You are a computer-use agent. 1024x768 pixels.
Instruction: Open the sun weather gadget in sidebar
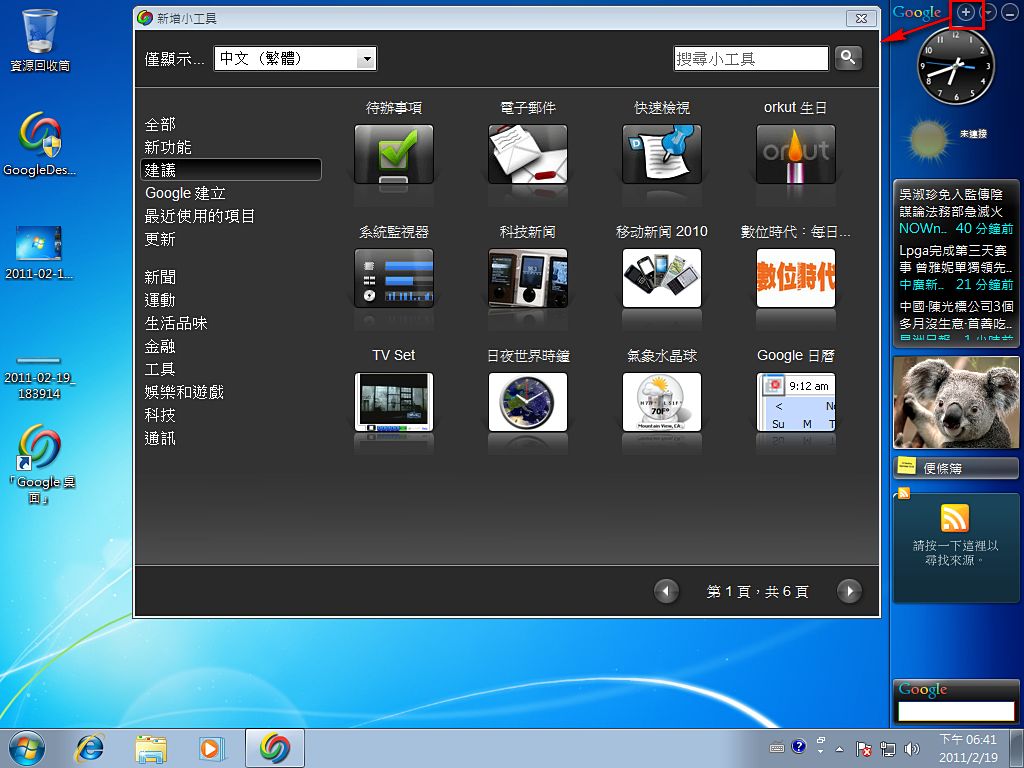pos(929,139)
